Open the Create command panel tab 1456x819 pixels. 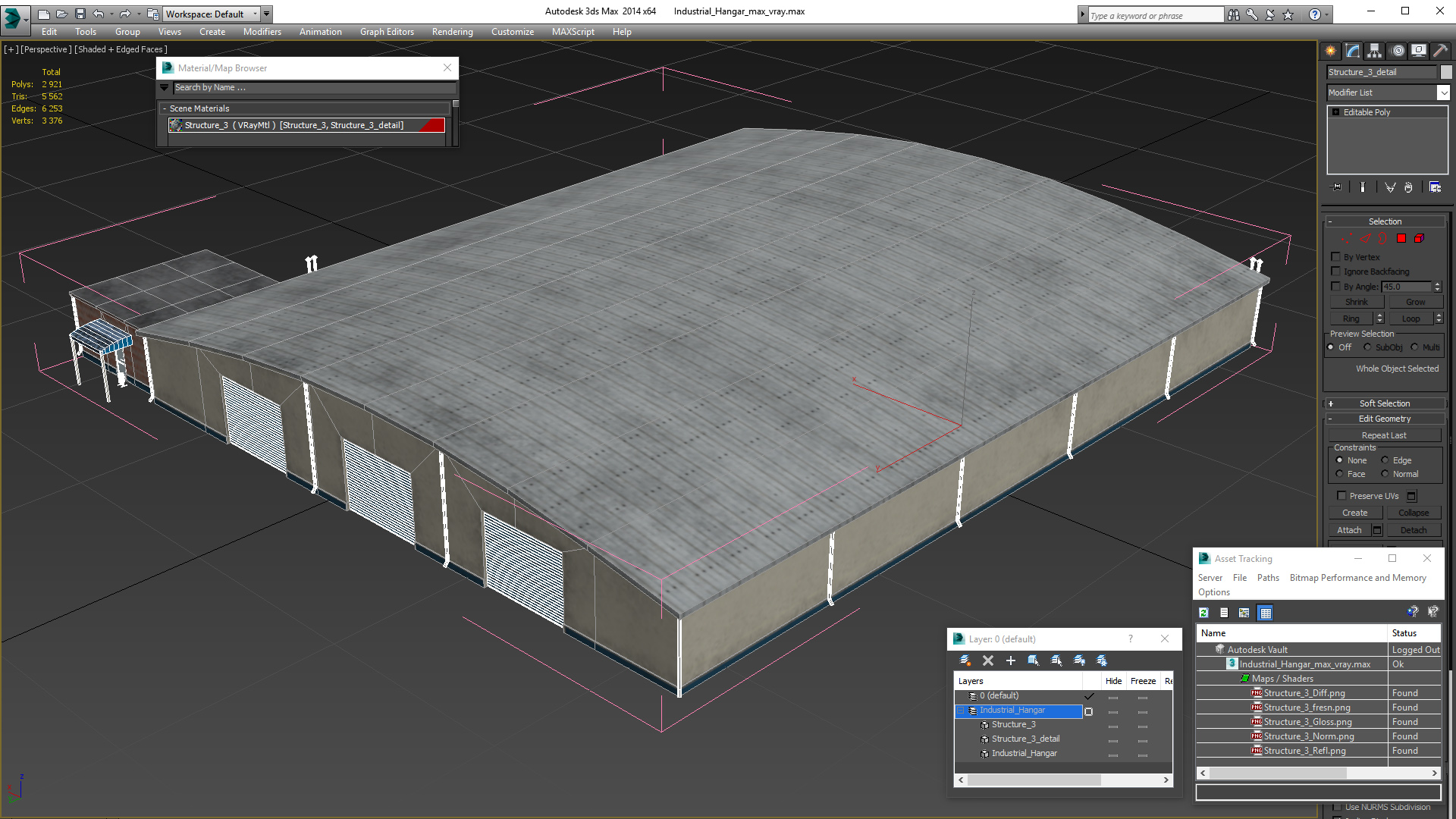(x=1330, y=51)
